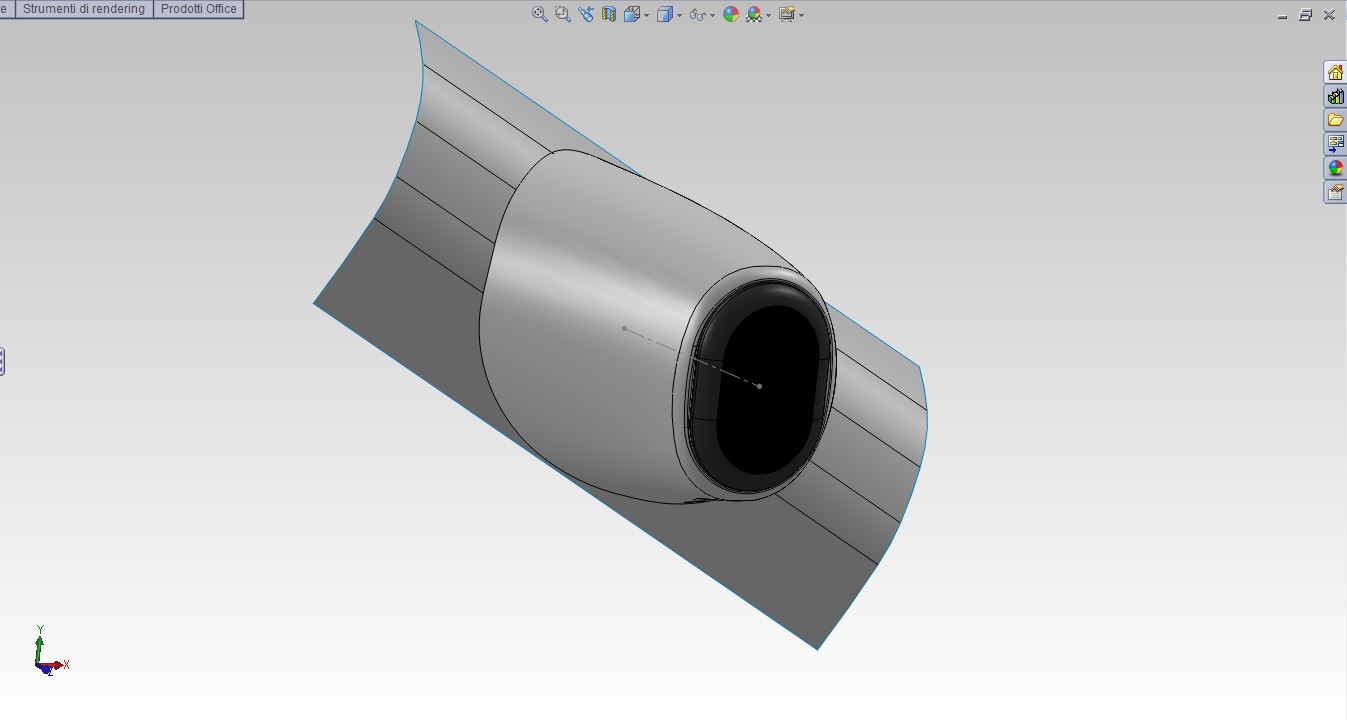Click the Edit Appearance color sphere
Viewport: 1347px width, 720px height.
coord(731,14)
